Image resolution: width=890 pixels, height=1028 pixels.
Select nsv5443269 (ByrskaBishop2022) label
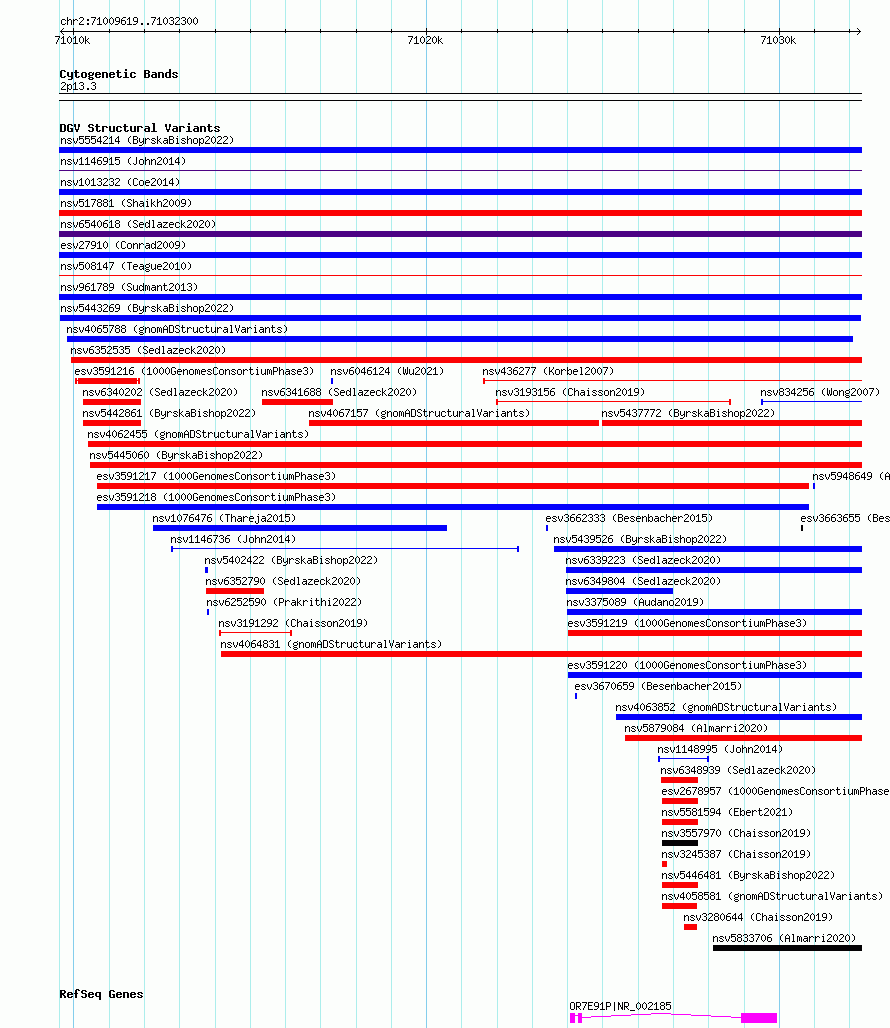147,308
